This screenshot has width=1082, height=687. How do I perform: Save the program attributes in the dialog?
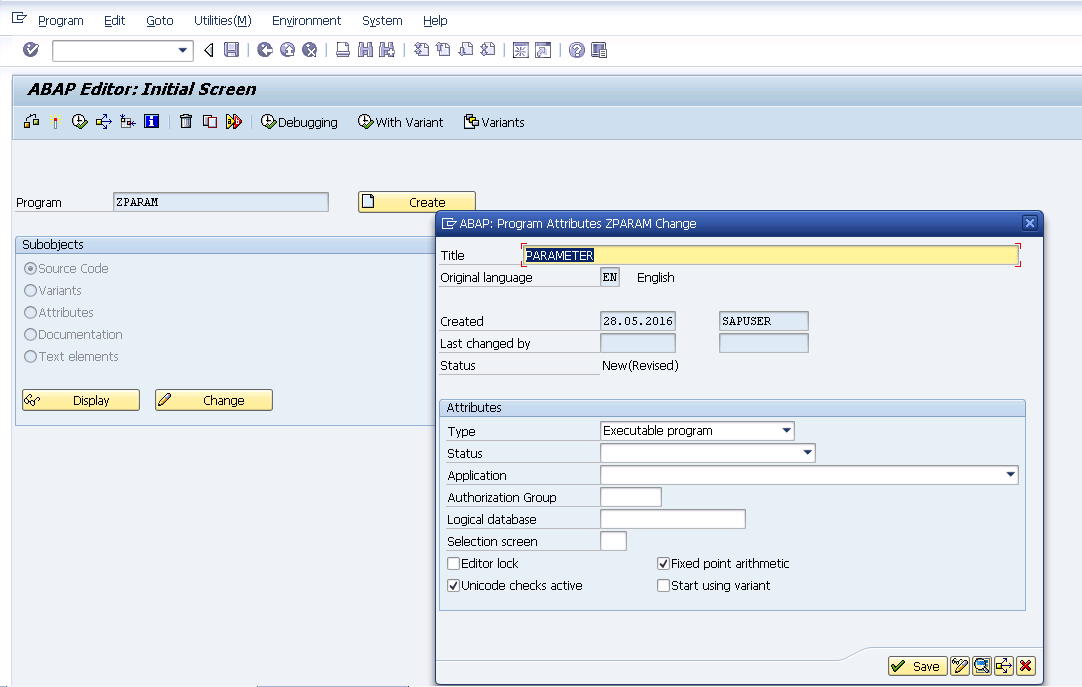(915, 665)
